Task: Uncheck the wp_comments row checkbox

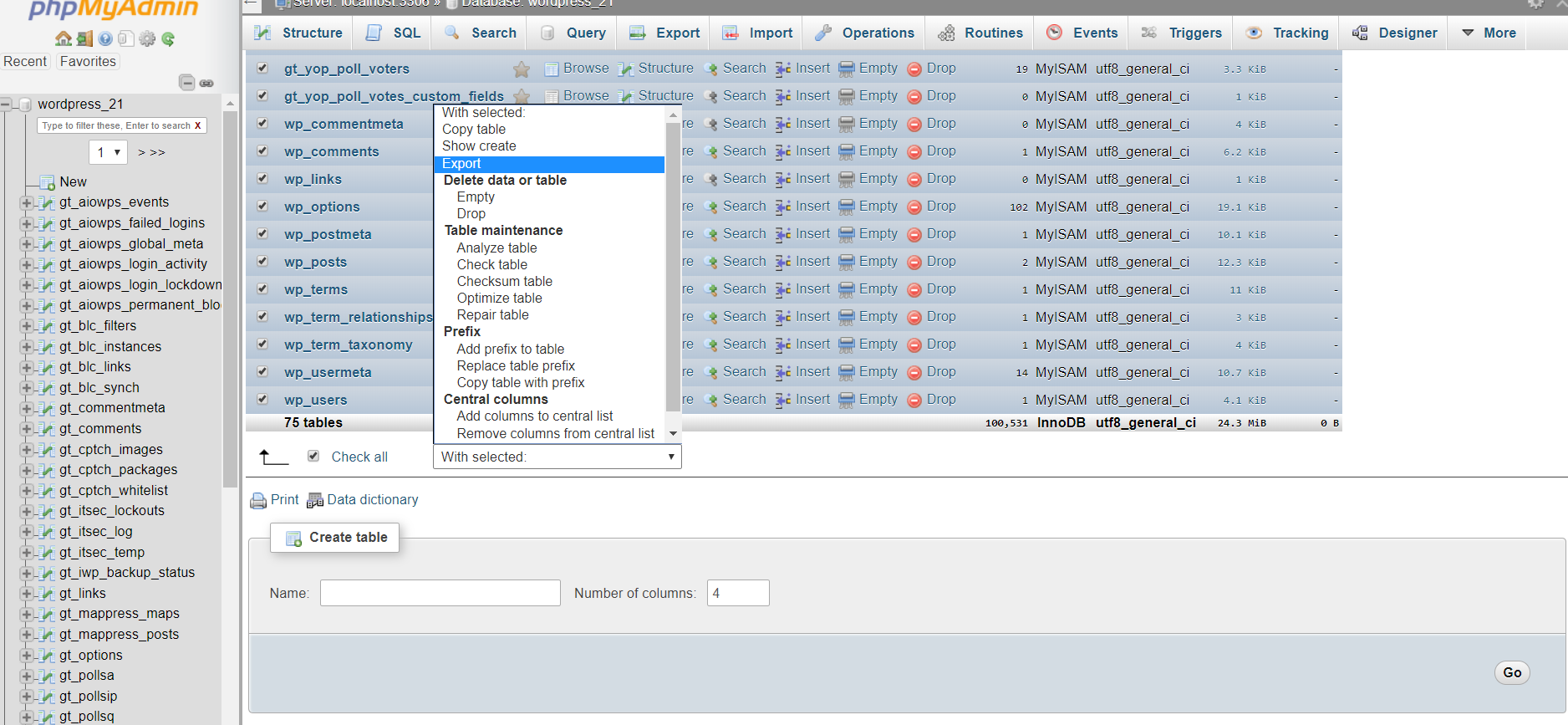Action: 262,151
